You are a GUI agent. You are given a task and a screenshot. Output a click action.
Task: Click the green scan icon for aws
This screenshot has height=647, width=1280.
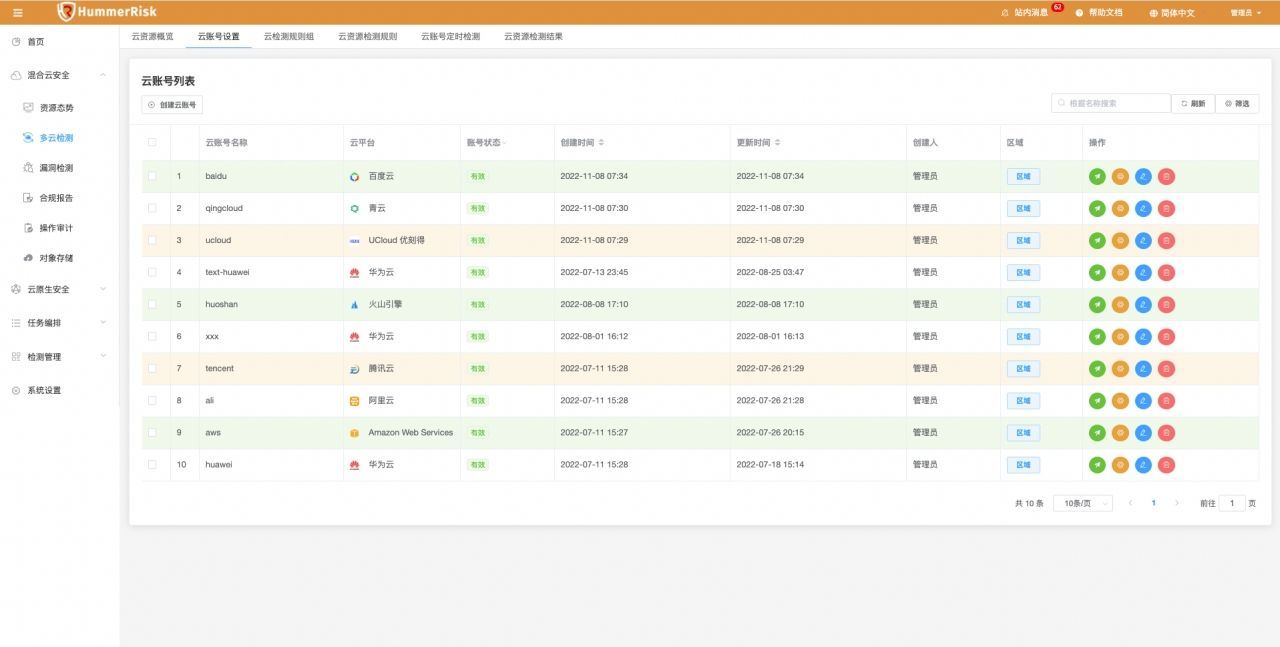(1097, 433)
